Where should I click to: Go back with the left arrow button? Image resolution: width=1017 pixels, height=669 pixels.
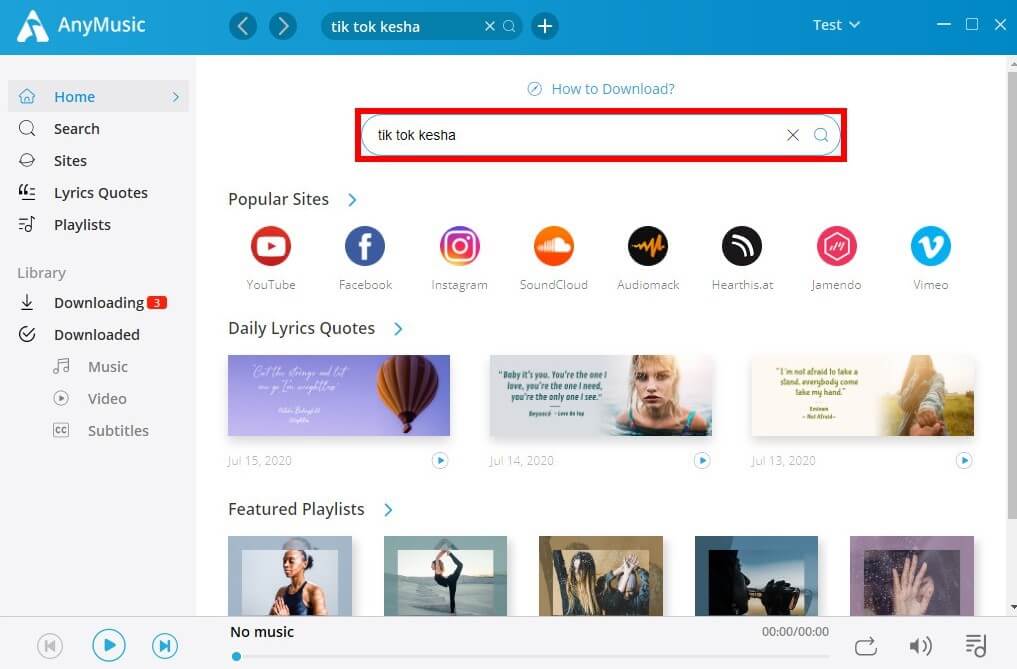coord(243,27)
